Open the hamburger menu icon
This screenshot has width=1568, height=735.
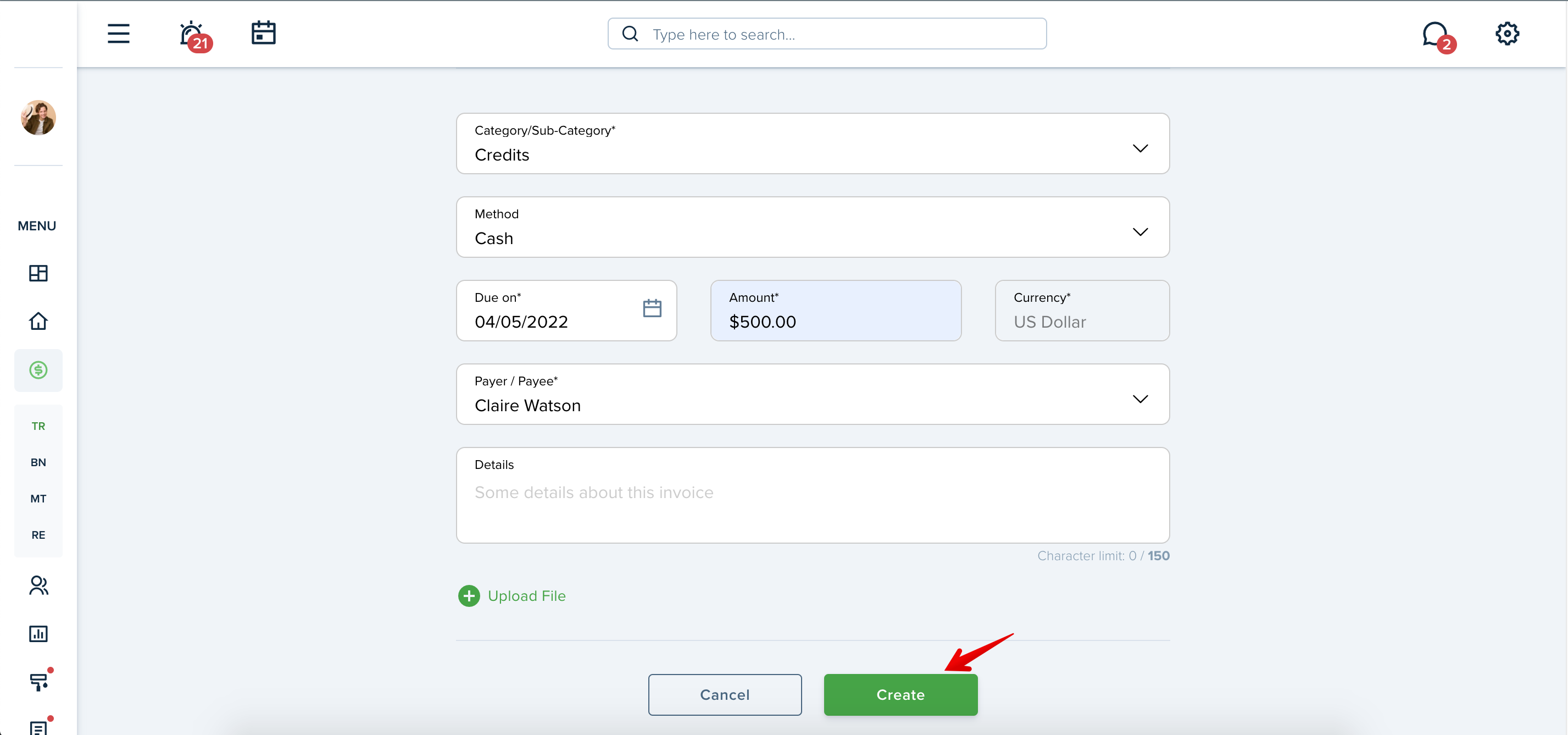119,34
